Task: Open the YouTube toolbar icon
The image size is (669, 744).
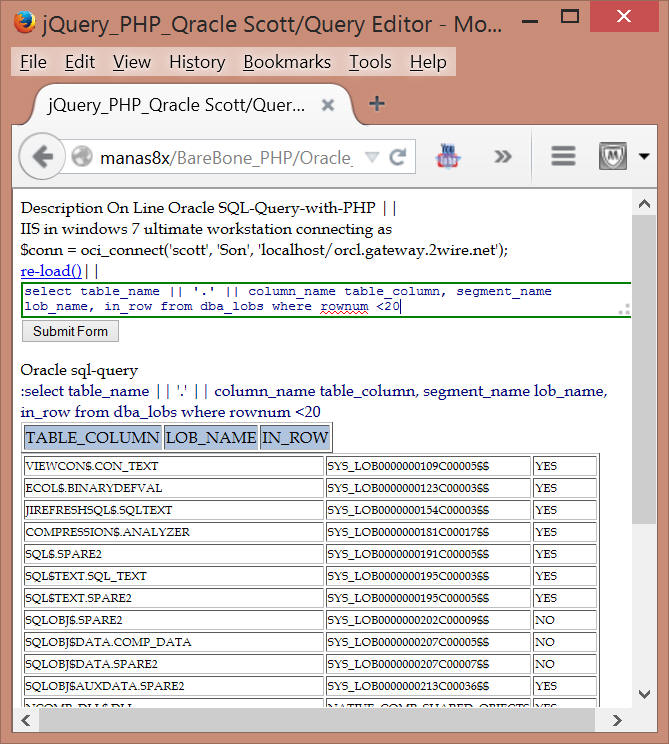Action: 448,157
